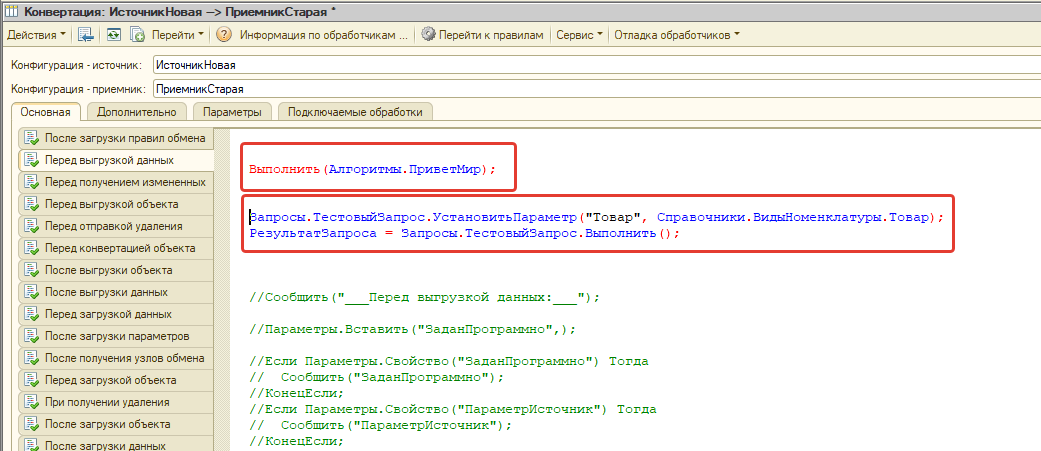
Task: Select handler Перед выгрузкой объекта
Action: (116, 204)
